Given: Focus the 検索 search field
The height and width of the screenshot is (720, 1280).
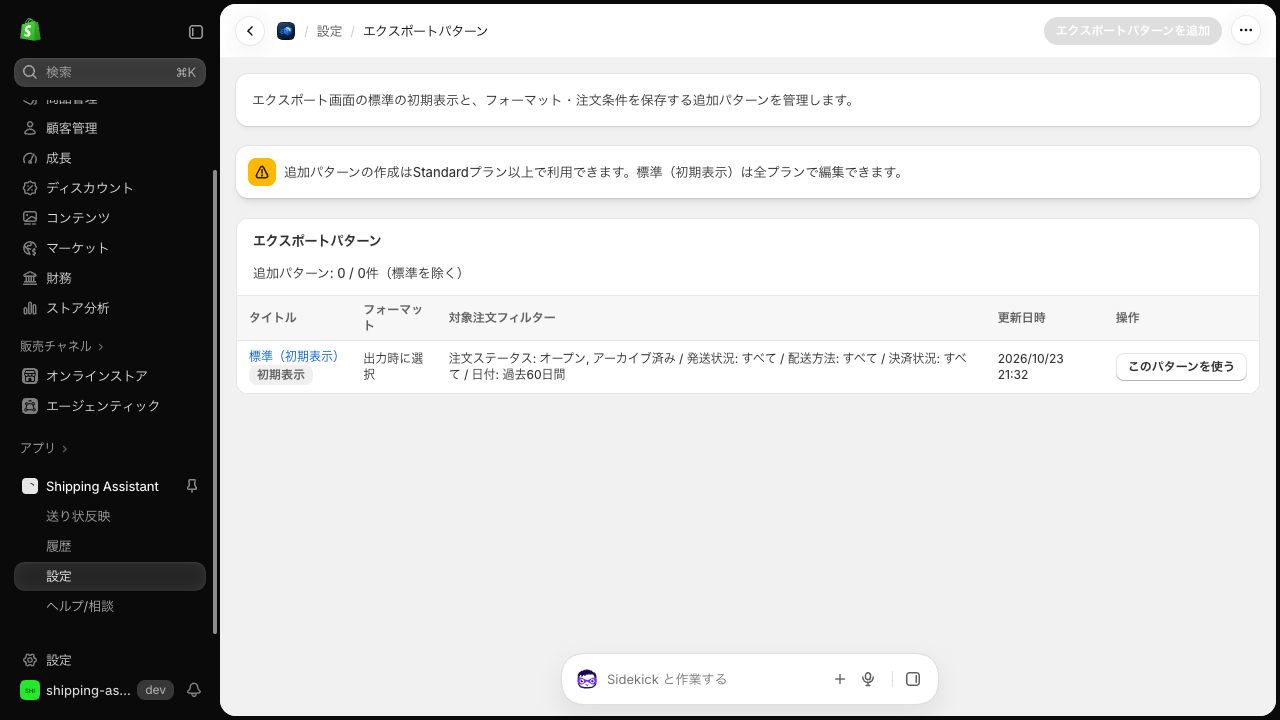Looking at the screenshot, I should 110,72.
